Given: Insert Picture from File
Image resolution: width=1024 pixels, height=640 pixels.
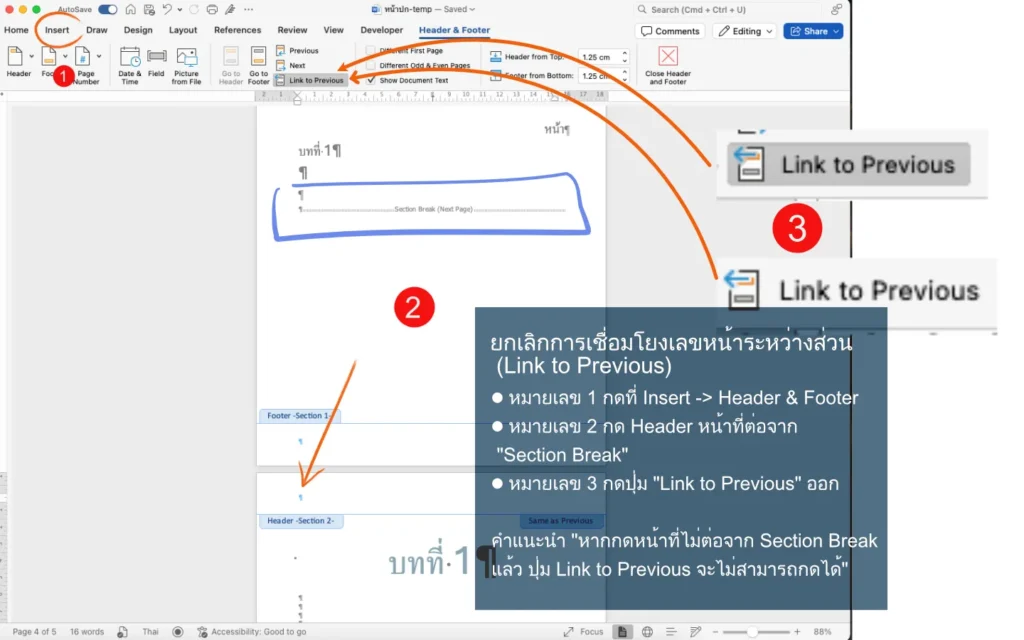Looking at the screenshot, I should click(186, 65).
